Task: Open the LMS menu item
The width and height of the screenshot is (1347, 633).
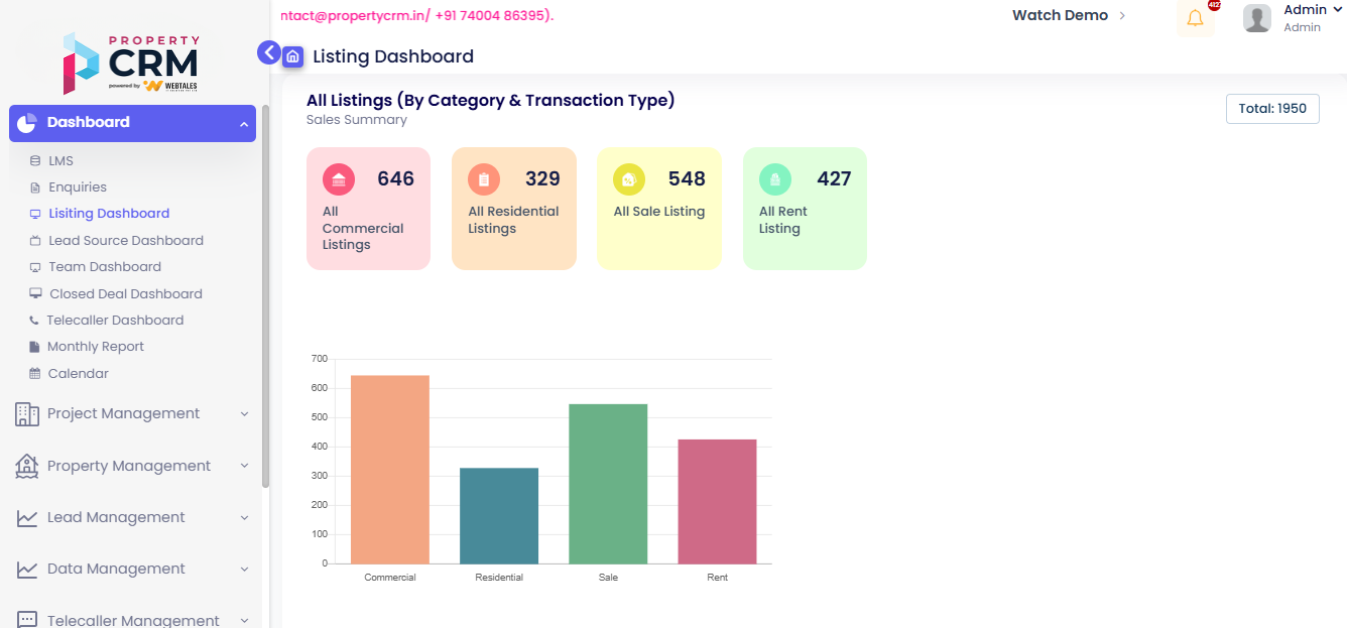Action: (61, 161)
